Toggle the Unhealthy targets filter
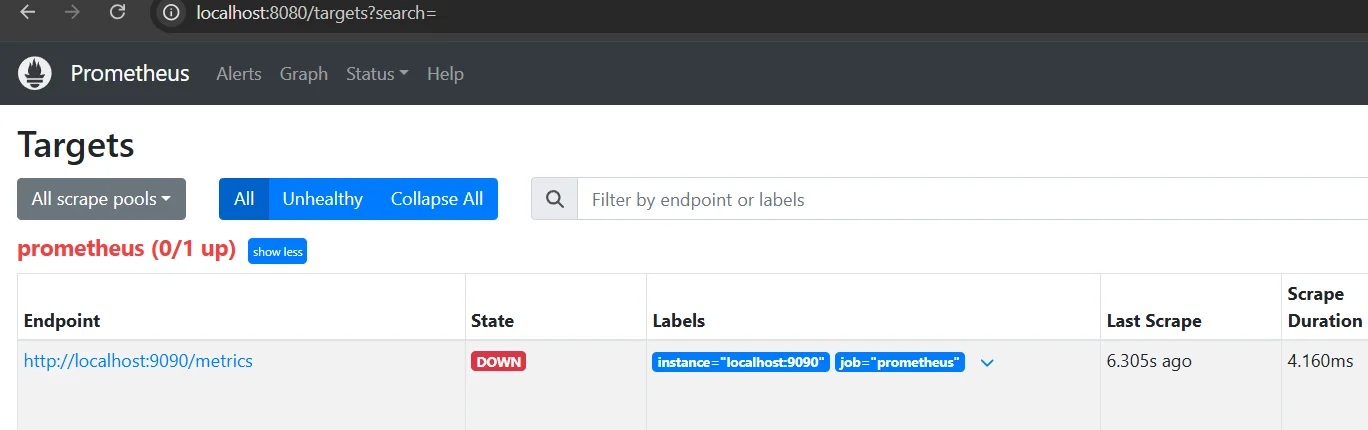Viewport: 1368px width, 430px height. [322, 199]
